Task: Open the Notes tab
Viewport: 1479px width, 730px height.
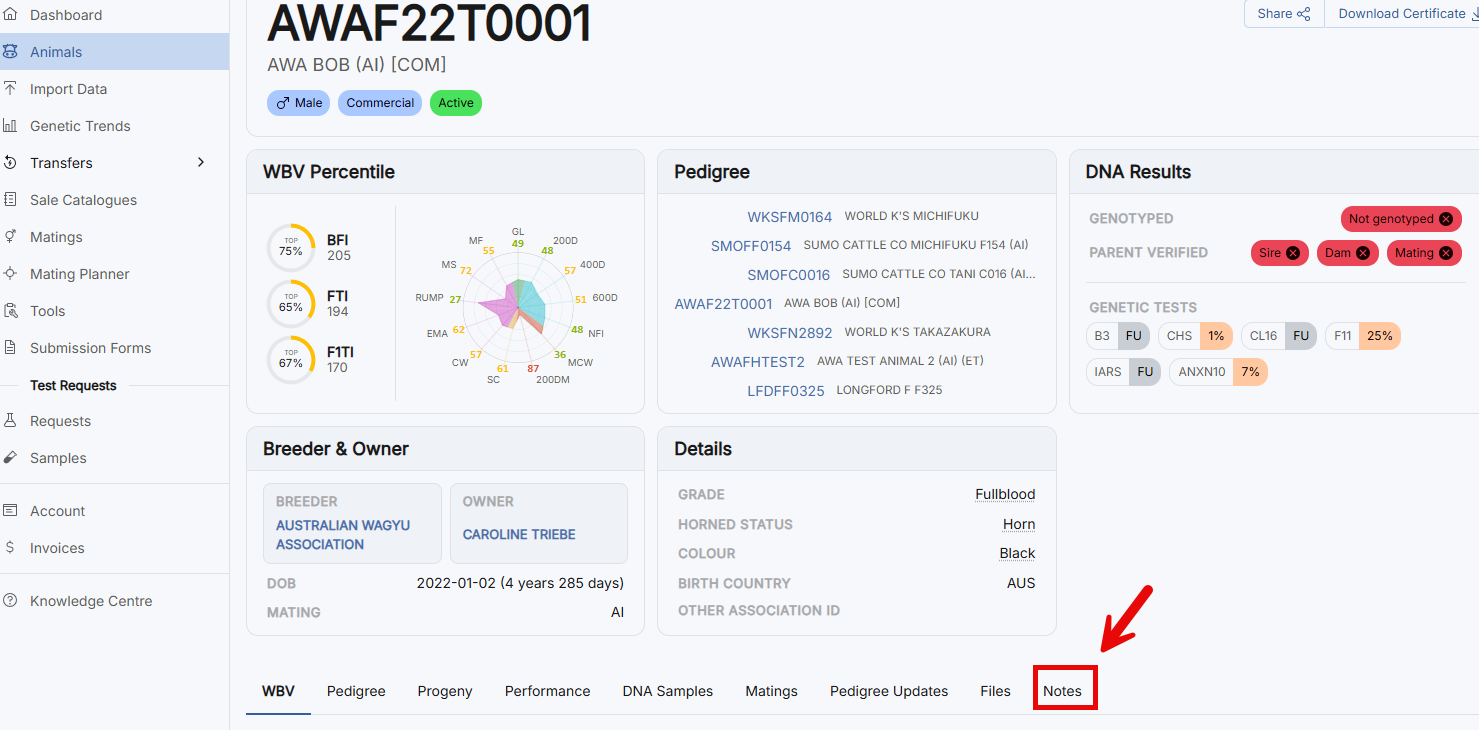Action: [1062, 691]
